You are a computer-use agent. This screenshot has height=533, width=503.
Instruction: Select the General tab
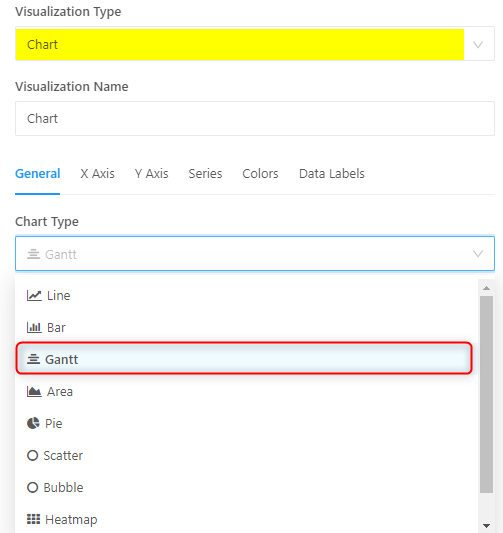point(38,174)
